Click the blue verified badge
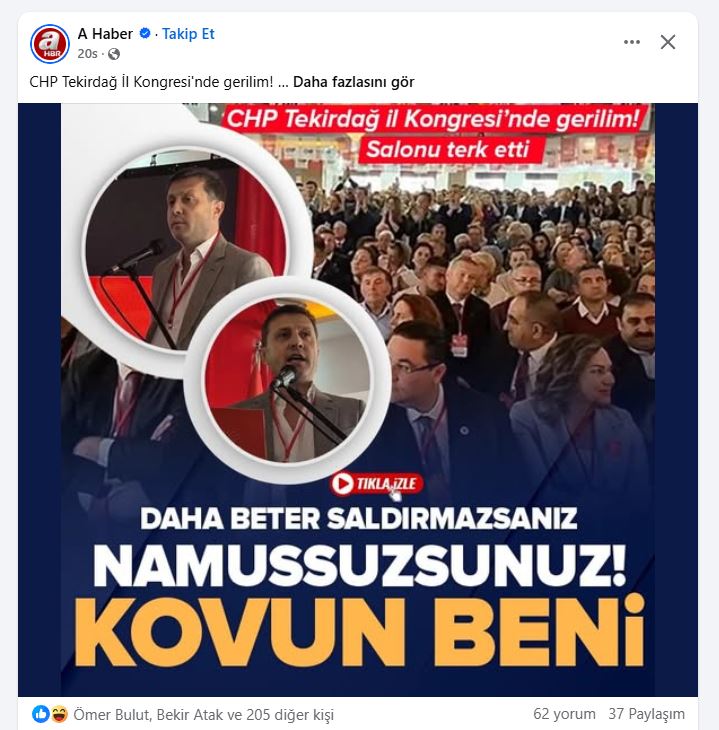The width and height of the screenshot is (719, 730). (145, 34)
